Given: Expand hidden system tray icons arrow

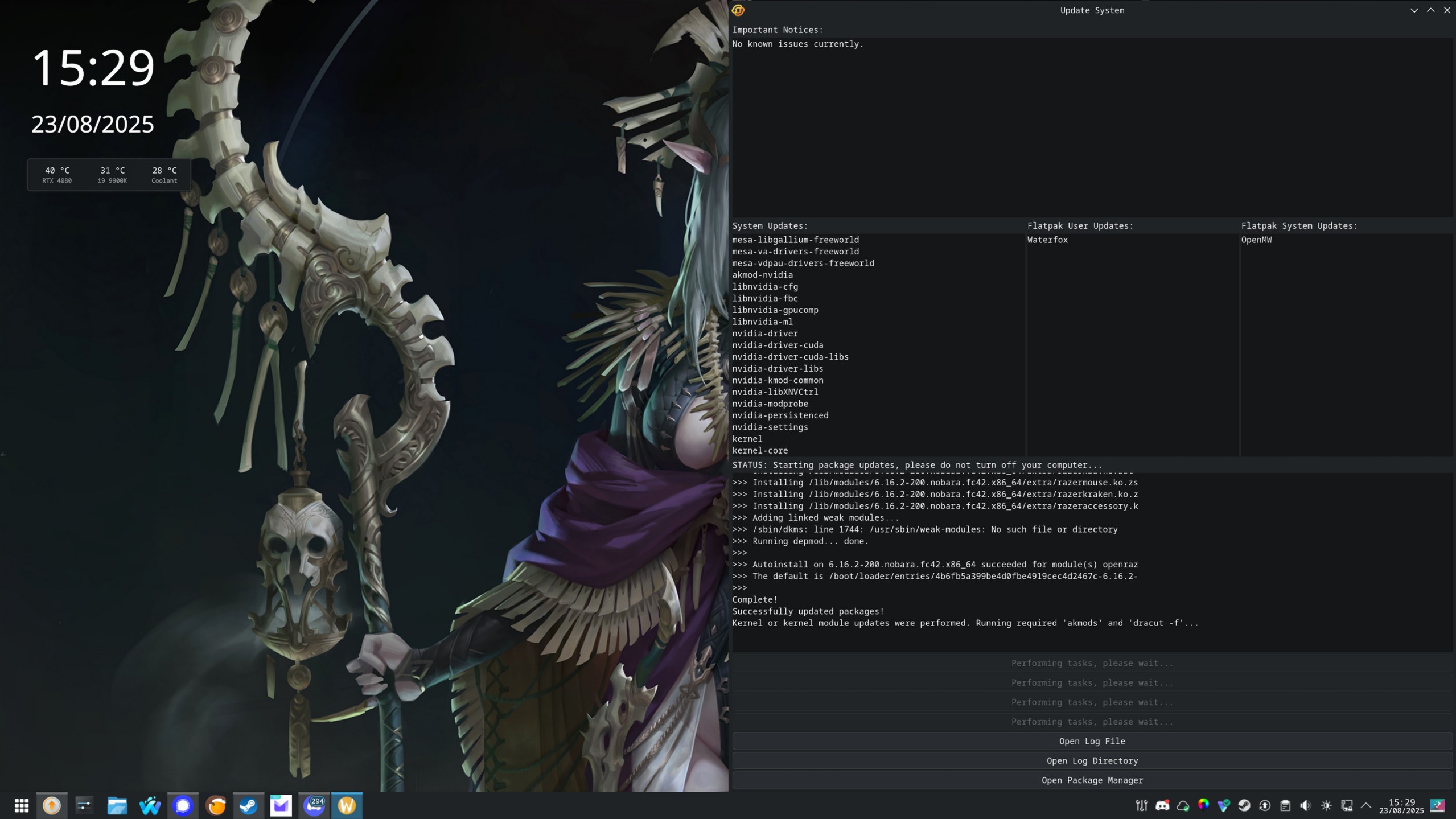Looking at the screenshot, I should pyautogui.click(x=1366, y=805).
